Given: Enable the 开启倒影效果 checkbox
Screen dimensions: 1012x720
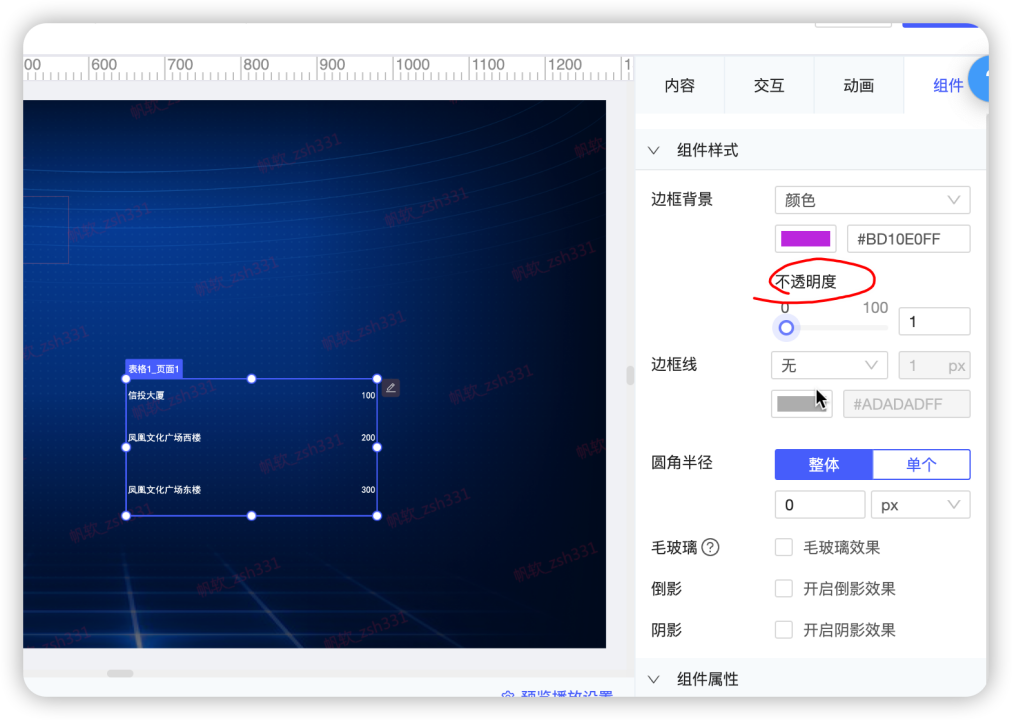Looking at the screenshot, I should (x=784, y=588).
